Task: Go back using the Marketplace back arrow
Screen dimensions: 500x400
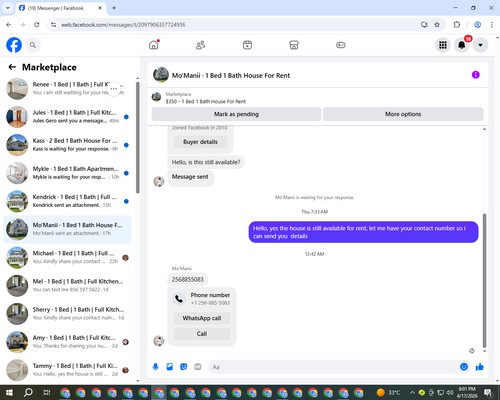Action: [x=12, y=67]
